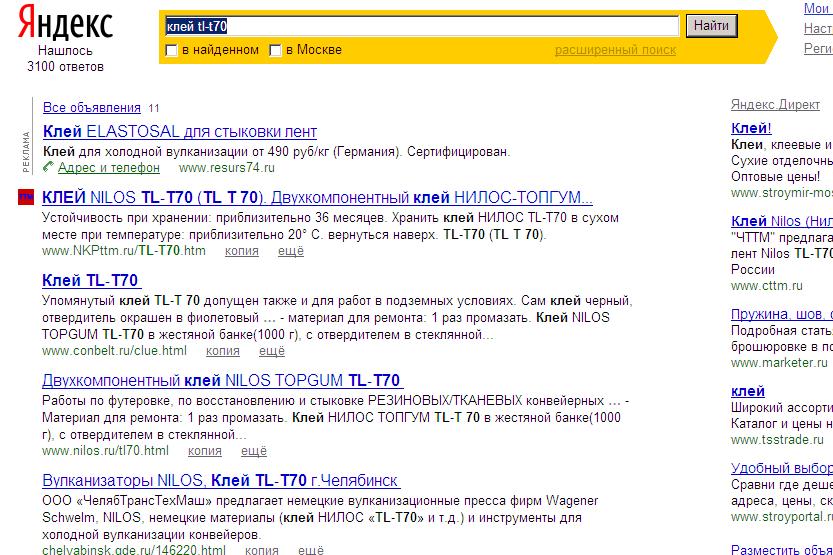Image resolution: width=833 pixels, height=555 pixels.
Task: Click the Найти search button
Action: tap(711, 25)
